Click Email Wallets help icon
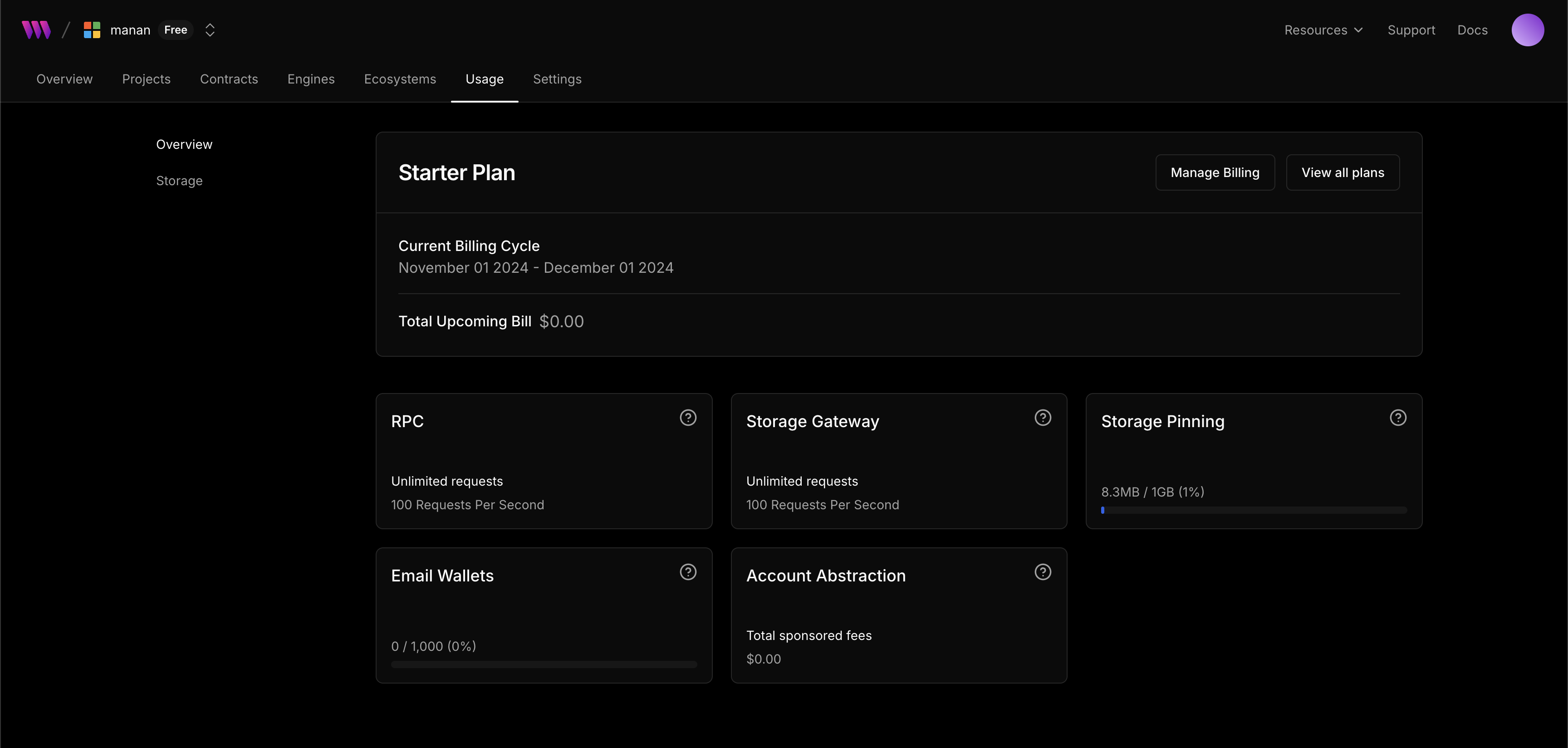 (x=688, y=572)
